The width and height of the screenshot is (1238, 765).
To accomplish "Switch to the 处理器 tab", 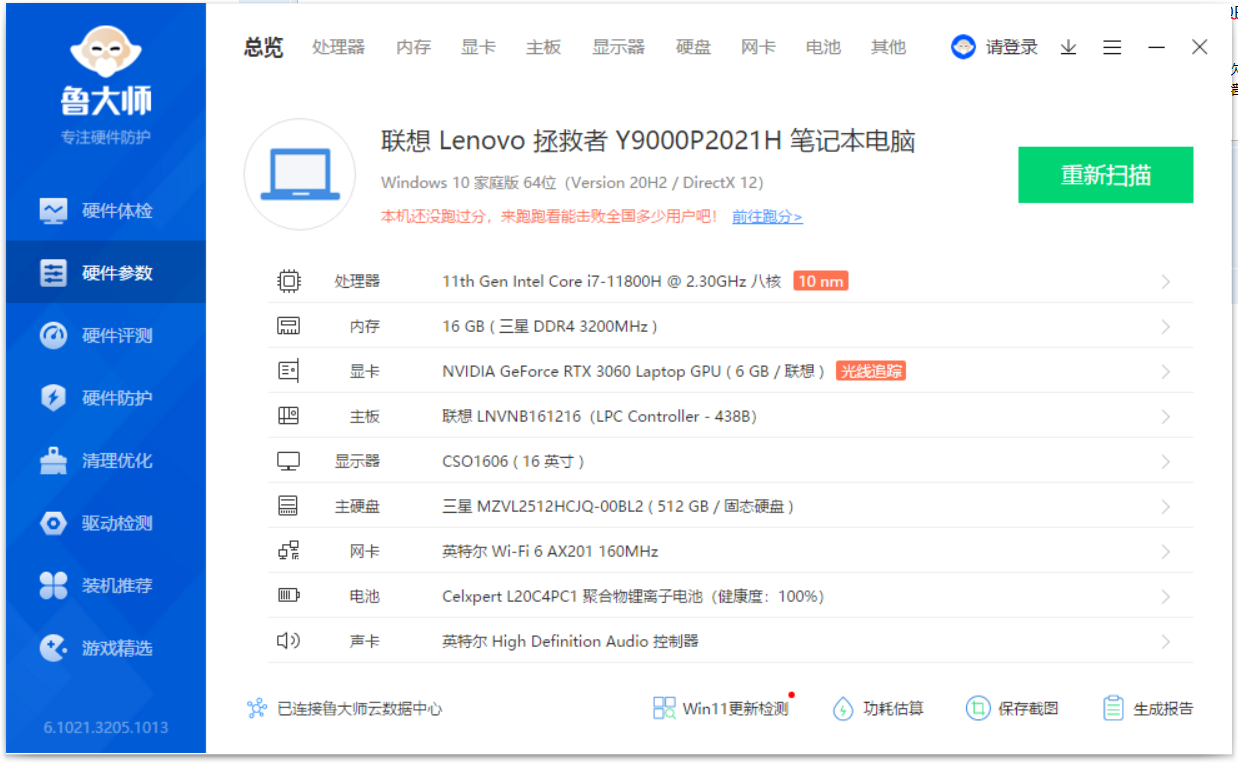I will (338, 47).
